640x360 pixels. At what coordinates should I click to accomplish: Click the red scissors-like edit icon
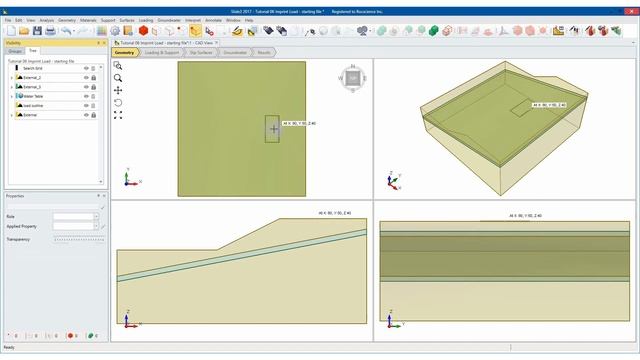209,31
